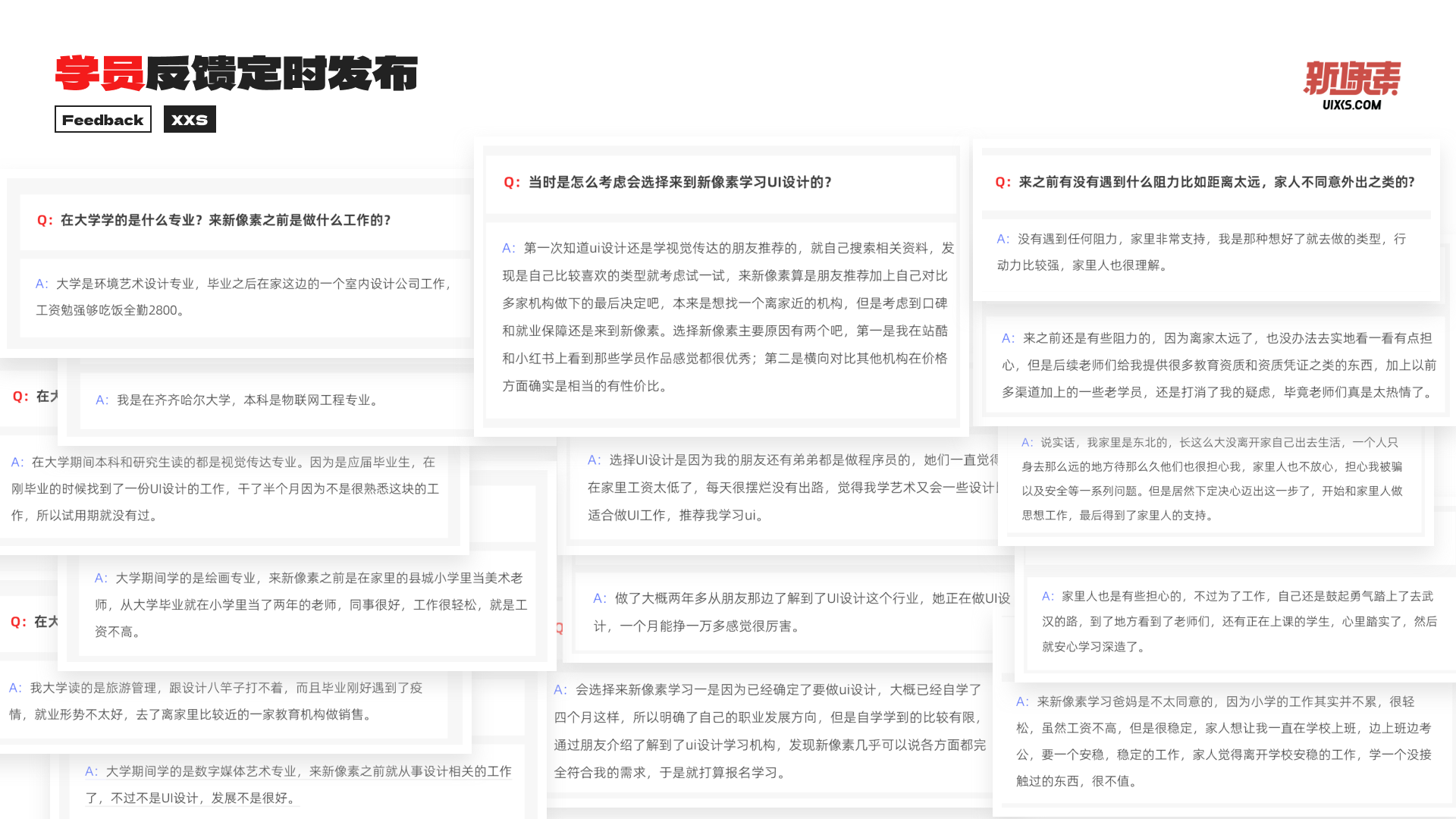Image resolution: width=1456 pixels, height=819 pixels.
Task: Click answer about 数字媒体艺术专业
Action: [298, 784]
